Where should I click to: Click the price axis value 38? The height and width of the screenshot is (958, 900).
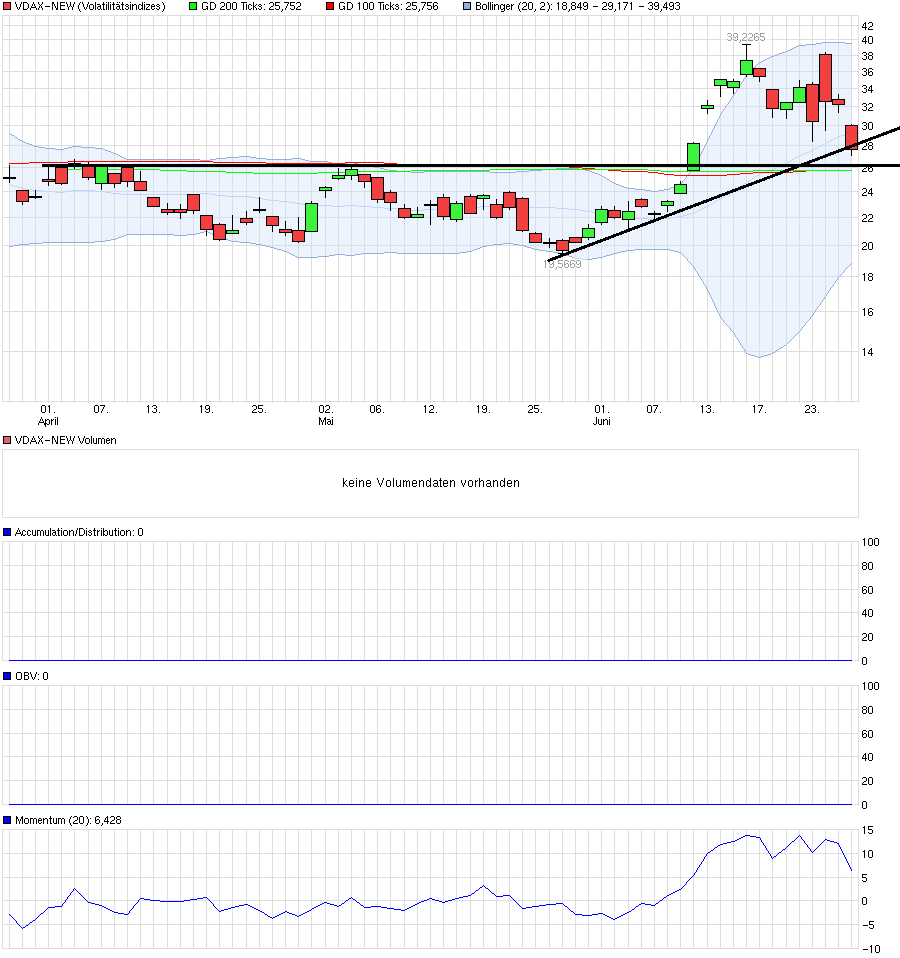tap(867, 56)
